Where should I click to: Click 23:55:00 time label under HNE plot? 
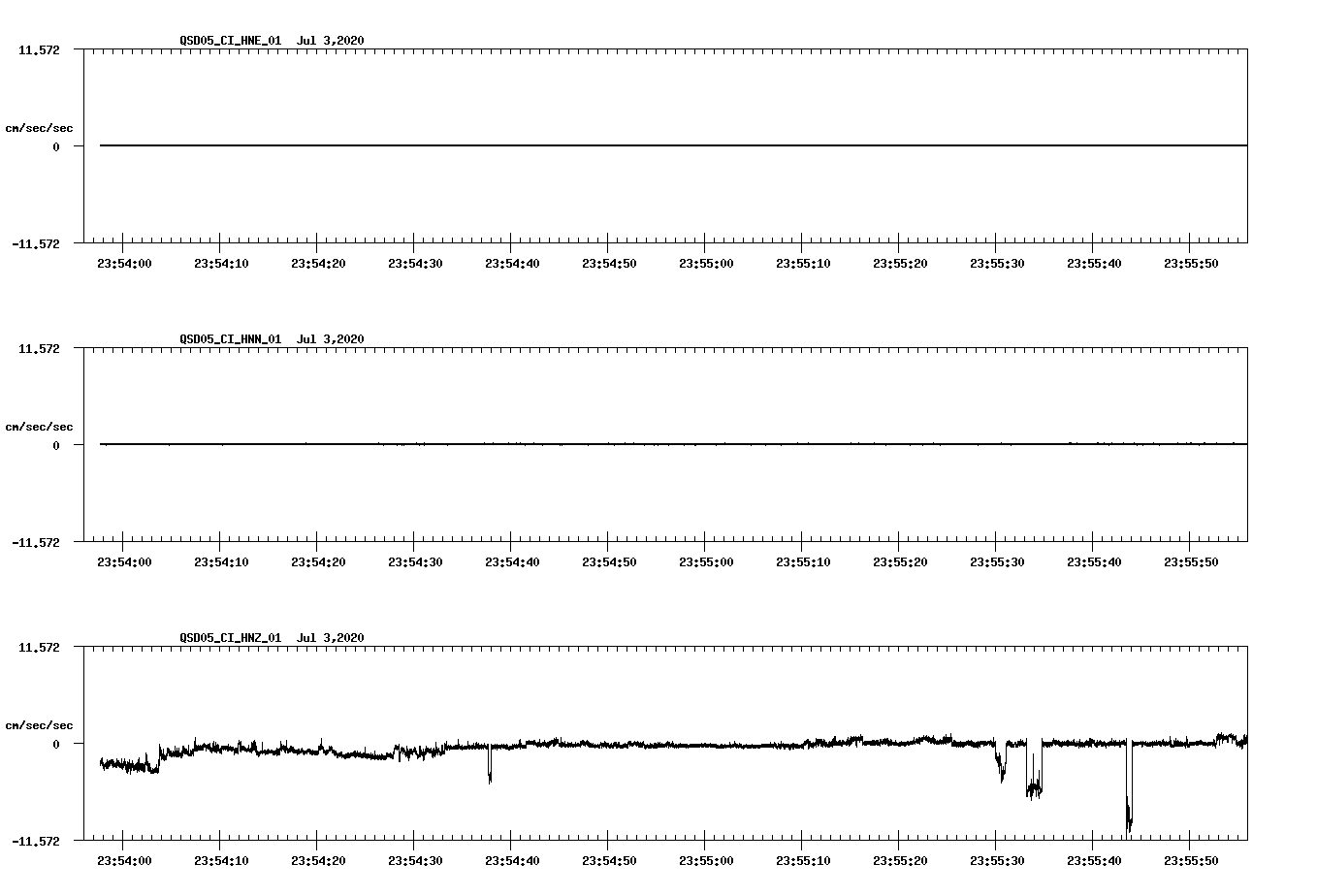point(706,263)
